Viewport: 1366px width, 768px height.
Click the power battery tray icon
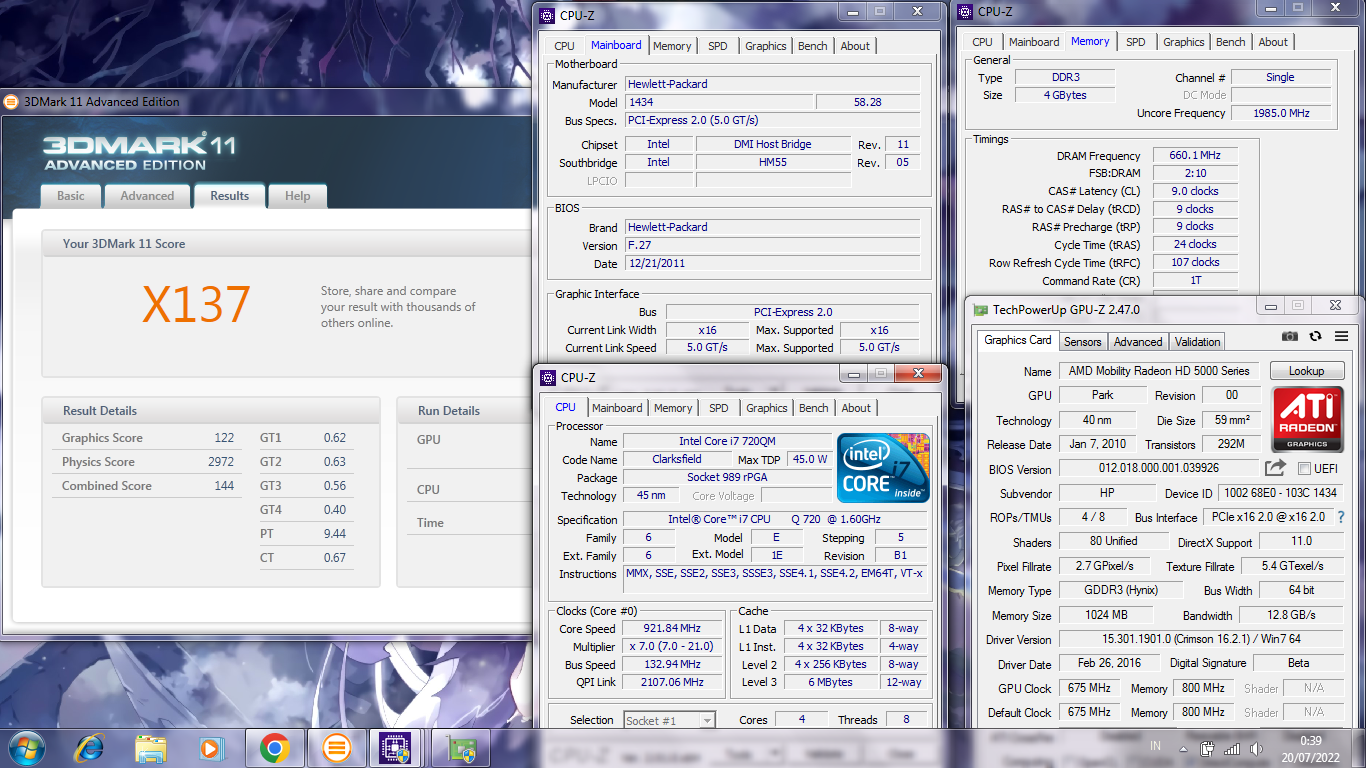1208,747
